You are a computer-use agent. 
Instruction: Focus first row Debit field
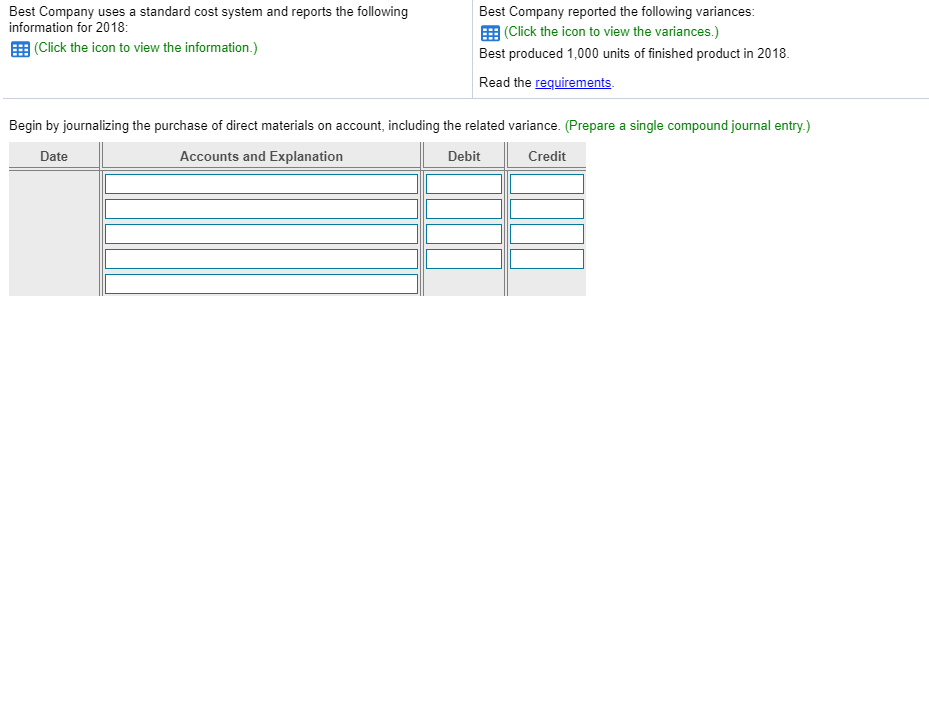click(464, 184)
